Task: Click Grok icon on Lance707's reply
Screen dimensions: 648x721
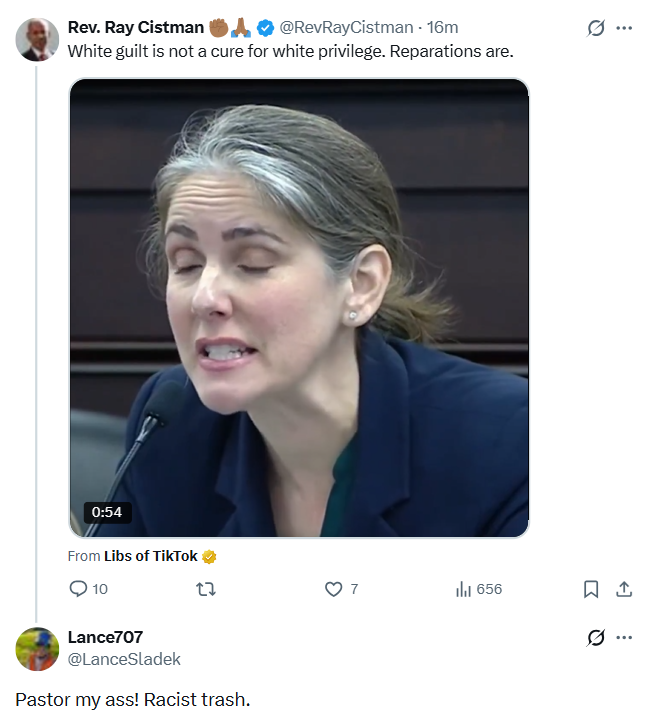Action: (596, 637)
